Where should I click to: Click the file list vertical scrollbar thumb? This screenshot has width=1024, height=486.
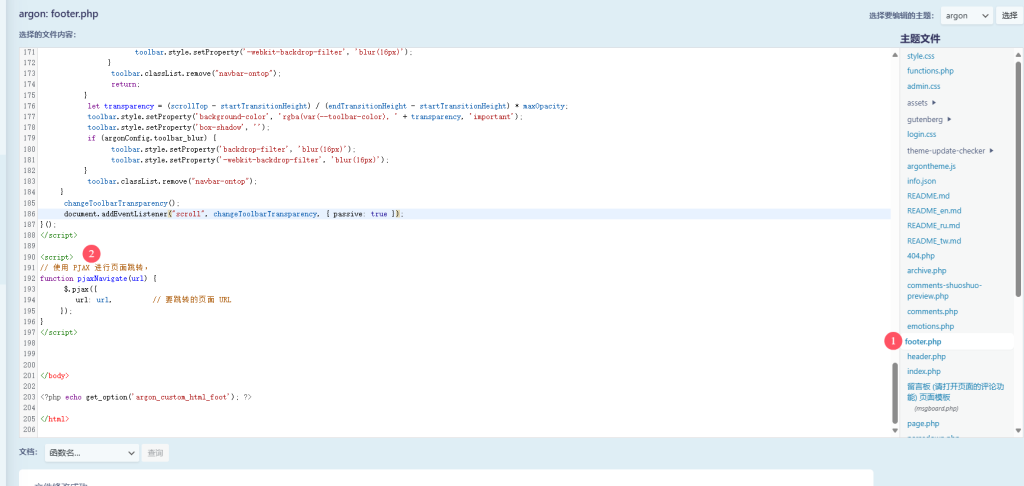point(1018,180)
